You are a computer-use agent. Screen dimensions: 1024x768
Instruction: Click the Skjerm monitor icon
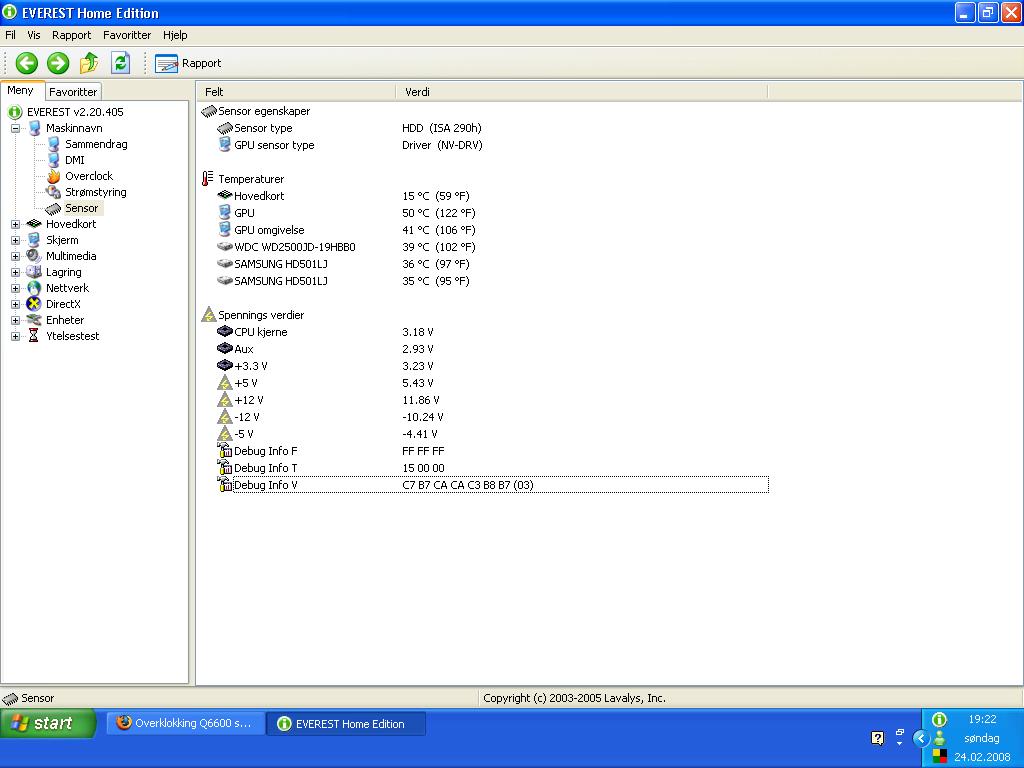(34, 240)
